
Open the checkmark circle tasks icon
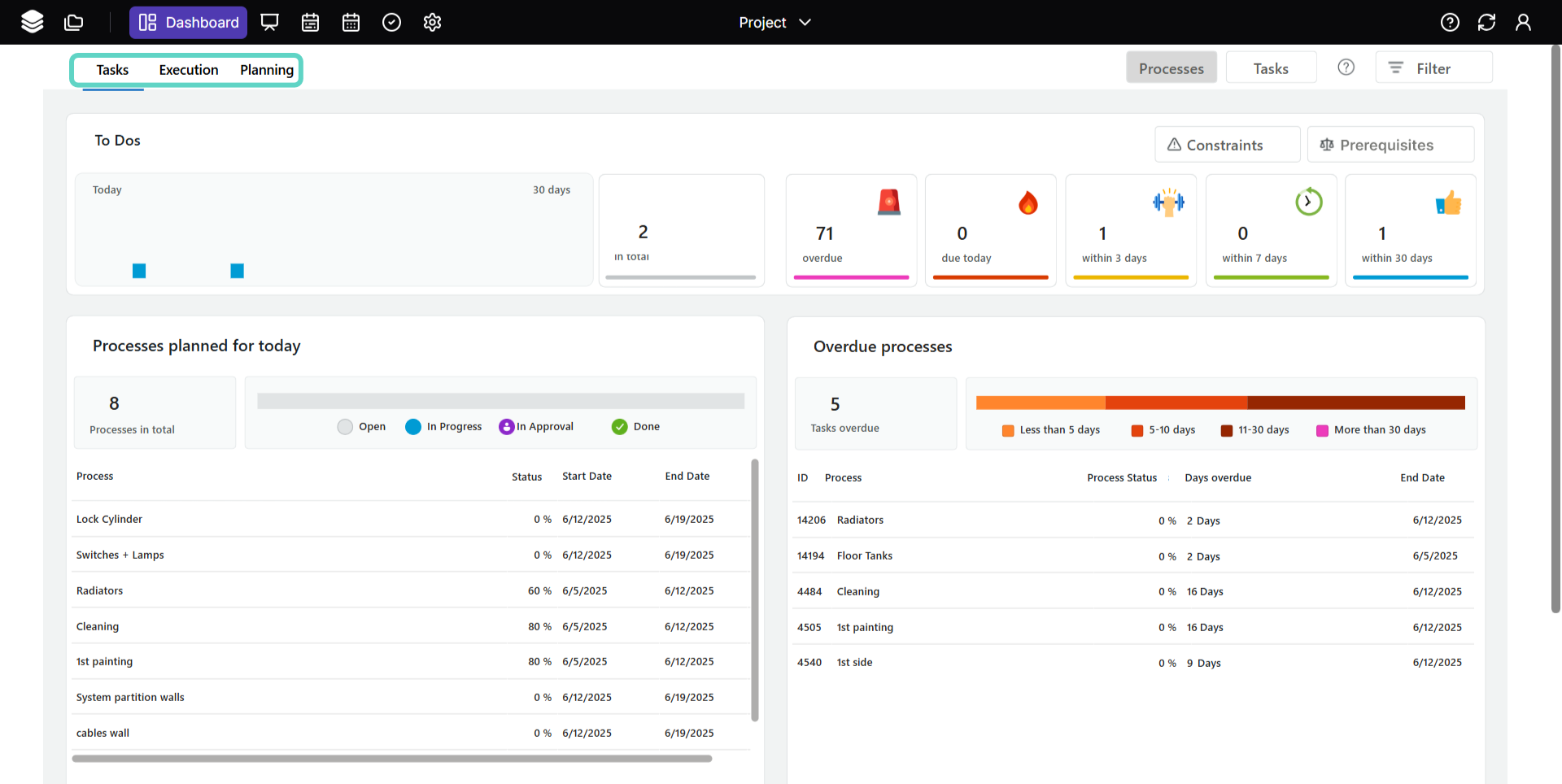click(391, 22)
